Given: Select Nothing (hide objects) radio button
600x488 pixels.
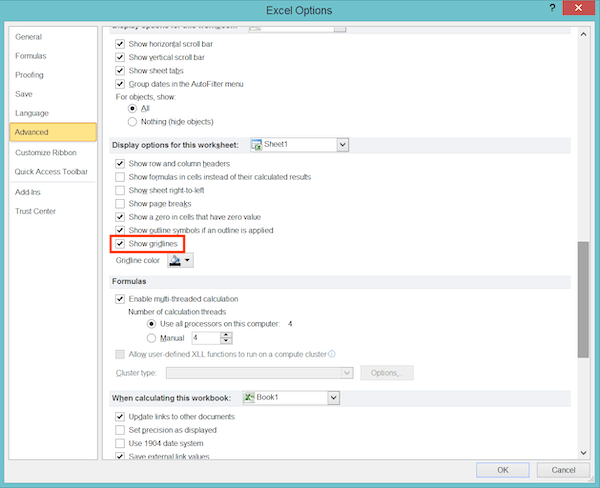Looking at the screenshot, I should pos(133,120).
